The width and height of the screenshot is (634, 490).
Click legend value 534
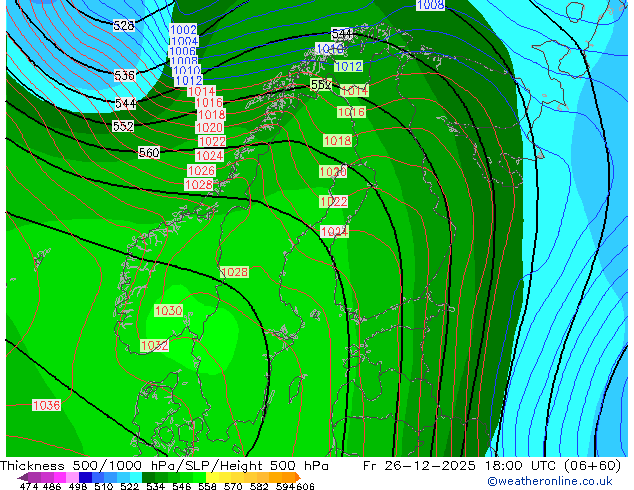click(155, 486)
